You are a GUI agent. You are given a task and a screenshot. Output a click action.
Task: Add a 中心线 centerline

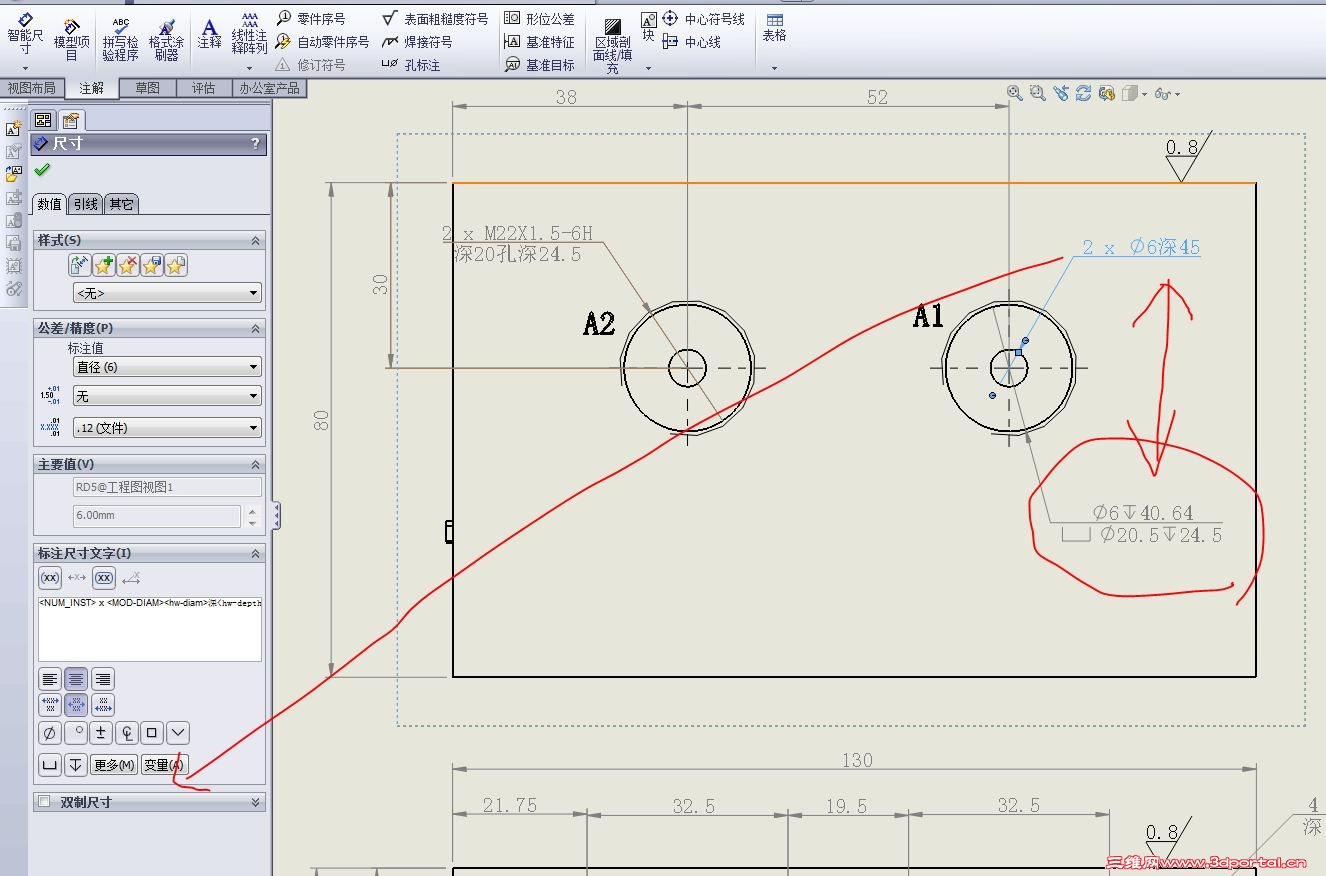[x=691, y=42]
